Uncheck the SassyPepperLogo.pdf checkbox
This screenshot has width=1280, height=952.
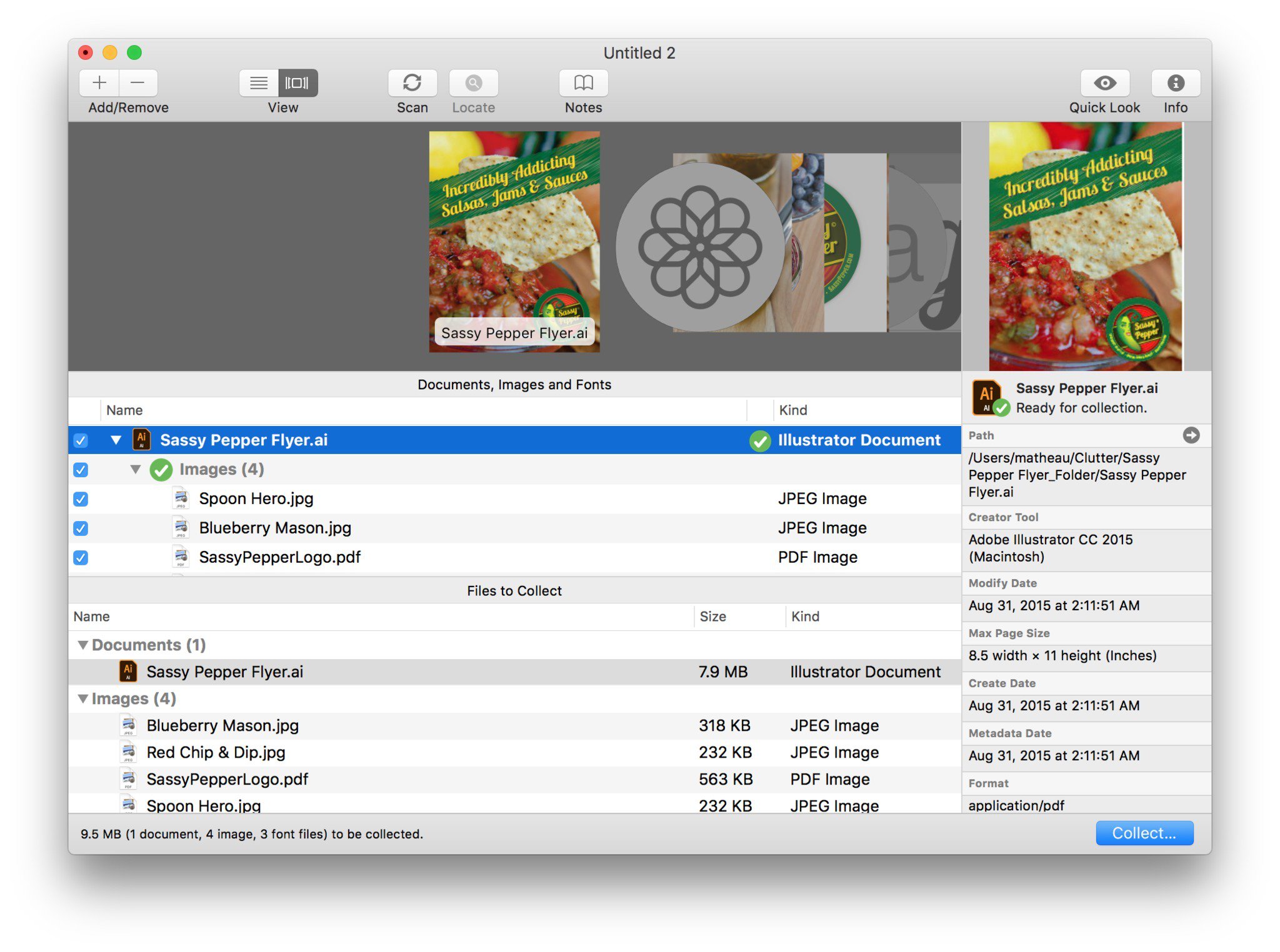pos(81,557)
